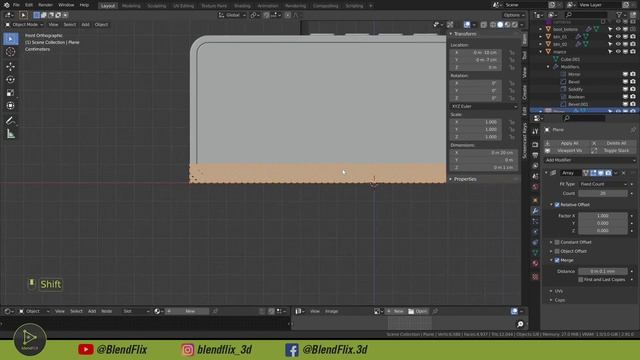Image resolution: width=640 pixels, height=360 pixels.
Task: Select the Move tool
Action: (x=11, y=66)
